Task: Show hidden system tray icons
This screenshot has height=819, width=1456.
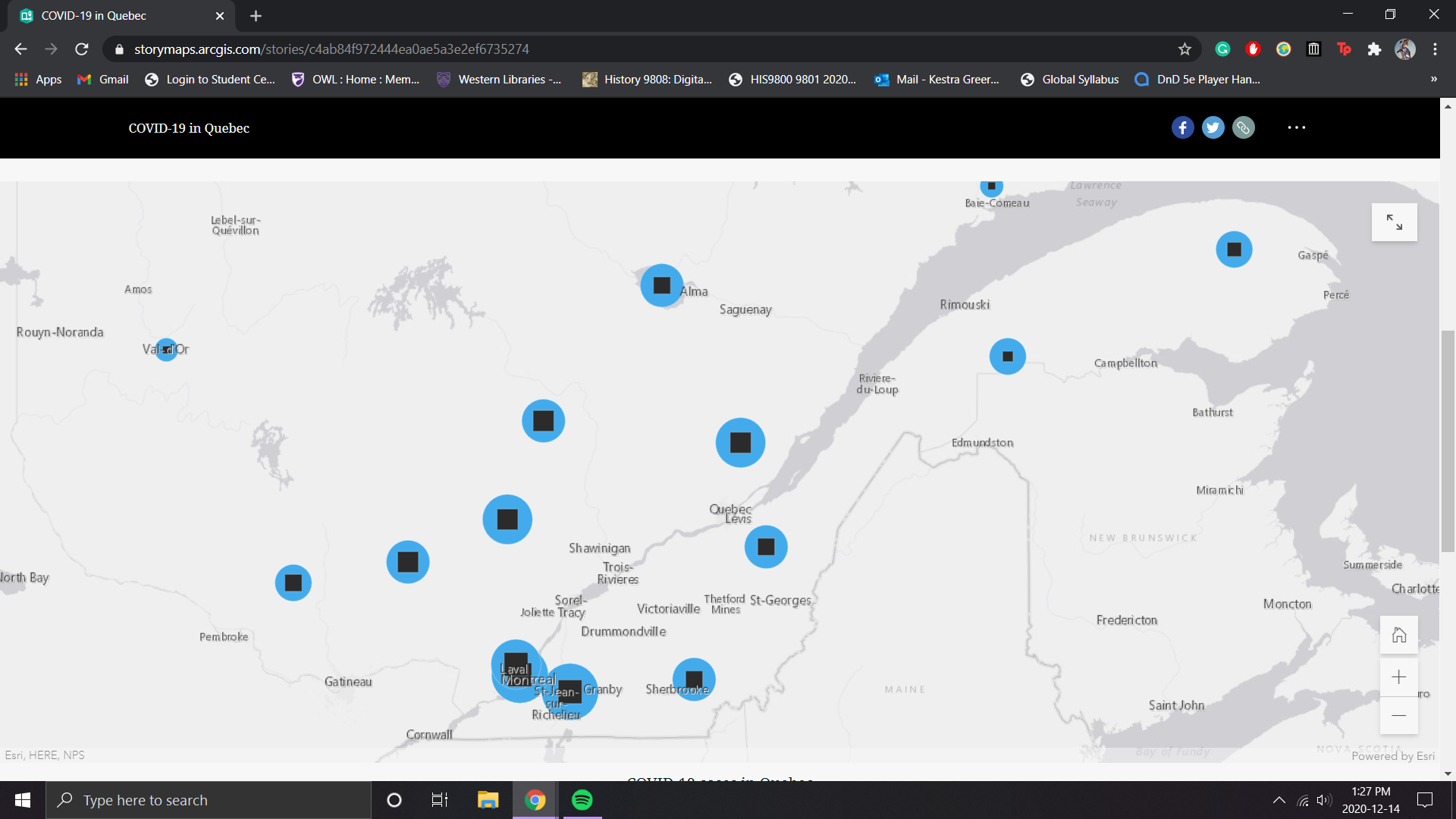Action: pos(1279,800)
